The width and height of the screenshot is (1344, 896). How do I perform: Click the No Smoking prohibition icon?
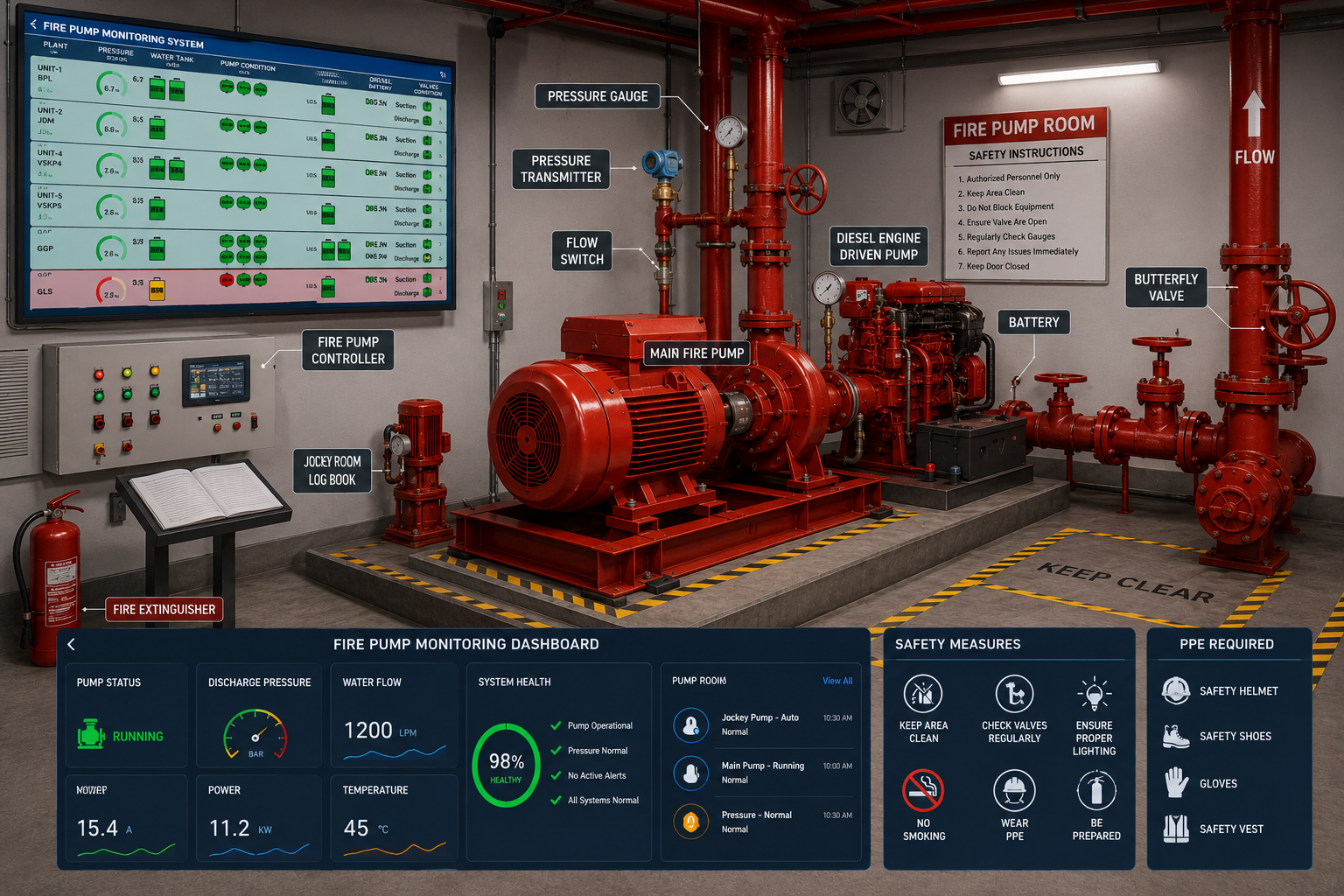click(x=923, y=790)
